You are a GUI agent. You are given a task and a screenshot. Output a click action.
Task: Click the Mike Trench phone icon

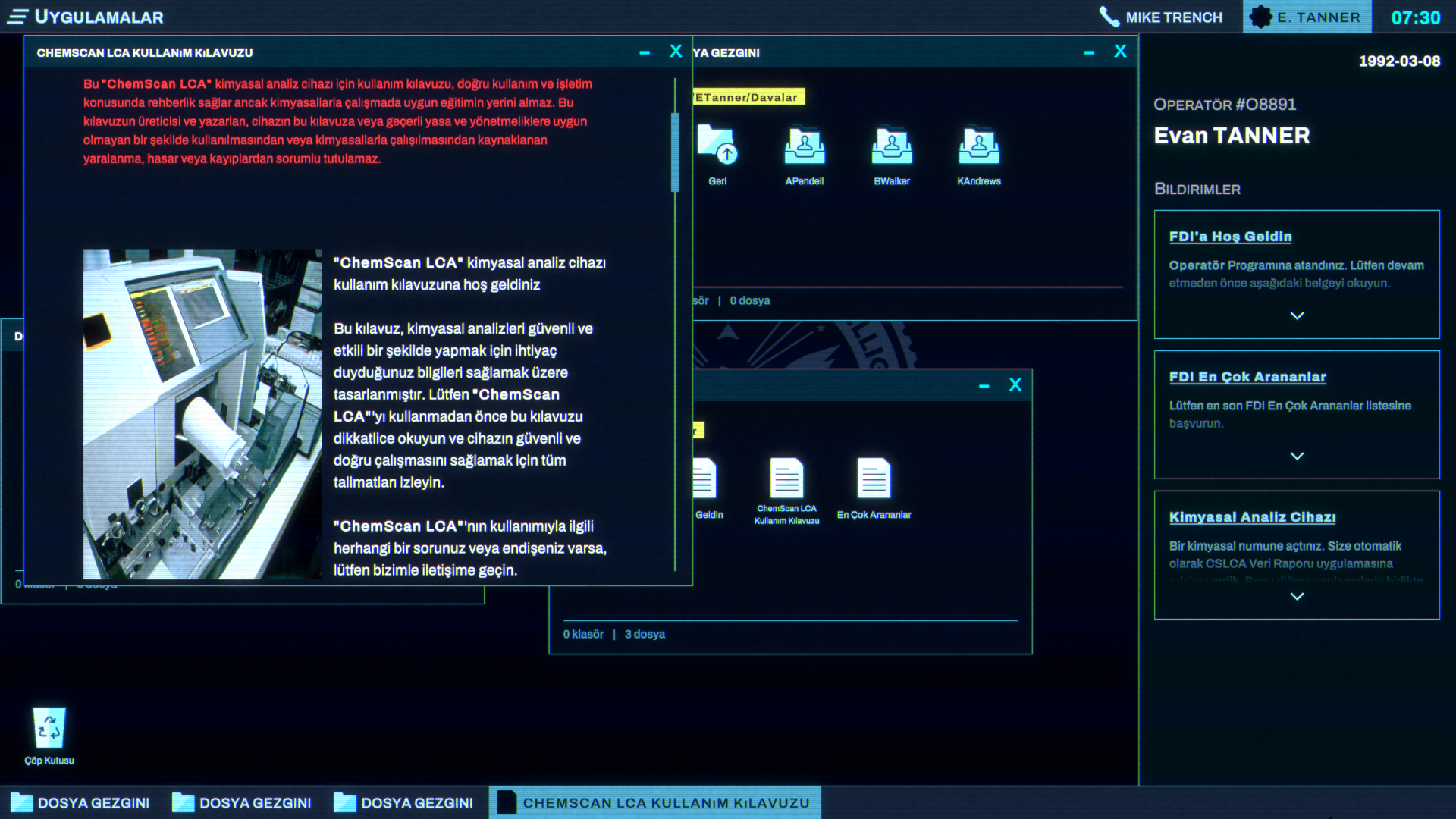click(1109, 17)
